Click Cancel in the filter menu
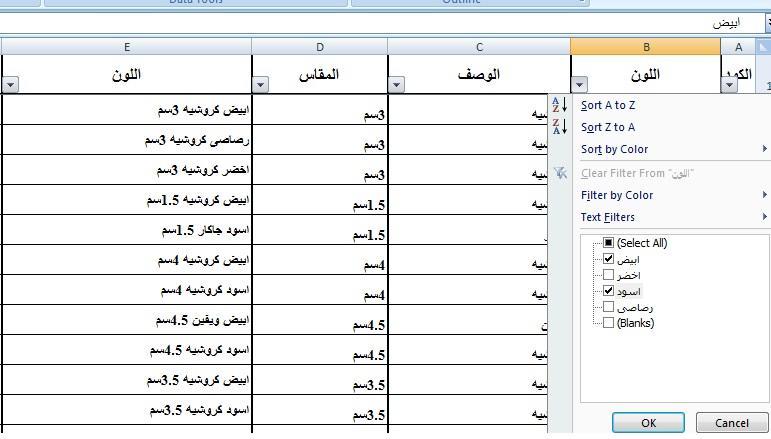This screenshot has width=771, height=439. 730,423
